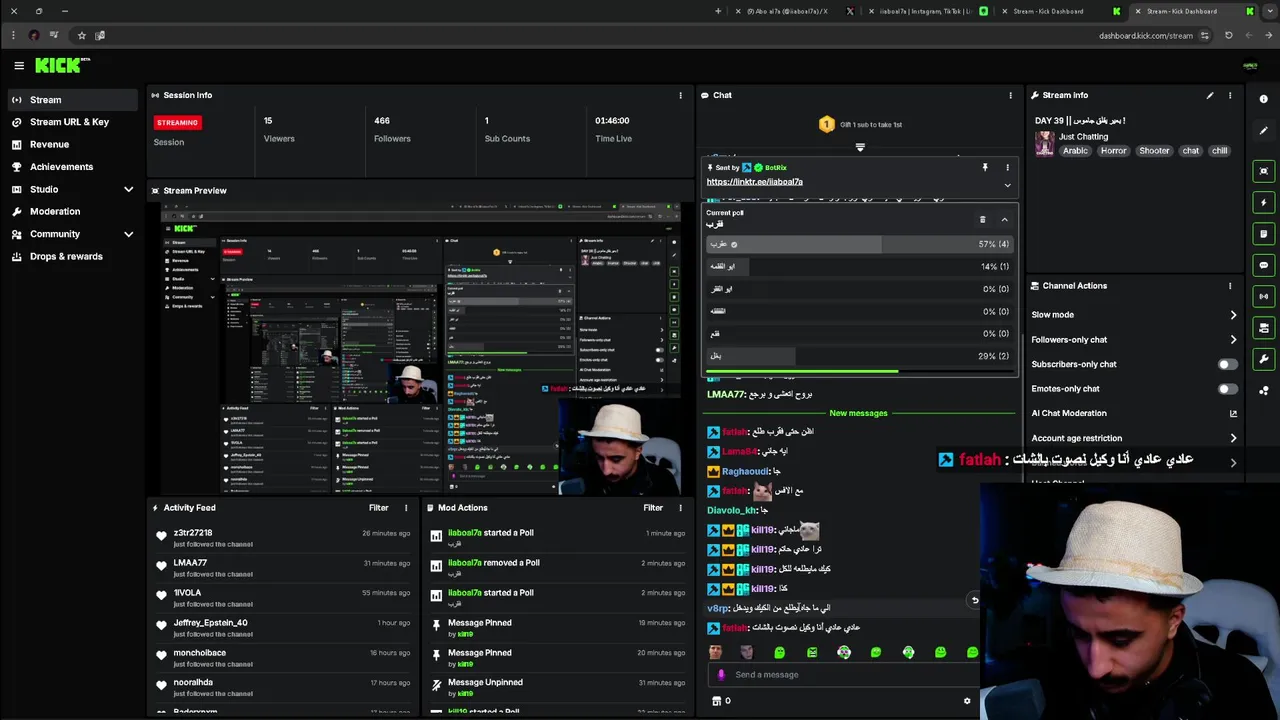Reload the page in browser toolbar
The width and height of the screenshot is (1280, 720).
[1229, 35]
